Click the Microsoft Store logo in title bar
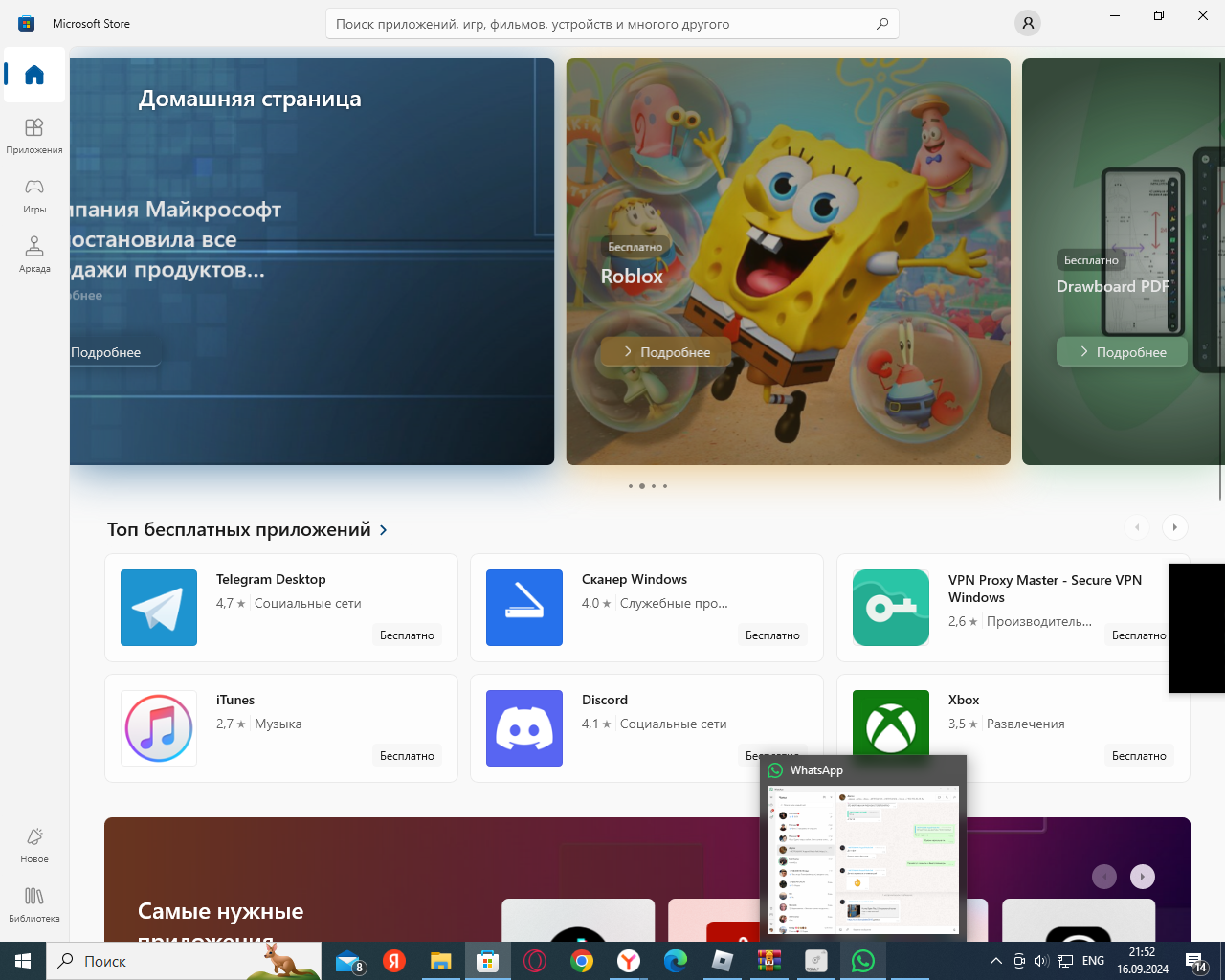The height and width of the screenshot is (980, 1225). (27, 23)
